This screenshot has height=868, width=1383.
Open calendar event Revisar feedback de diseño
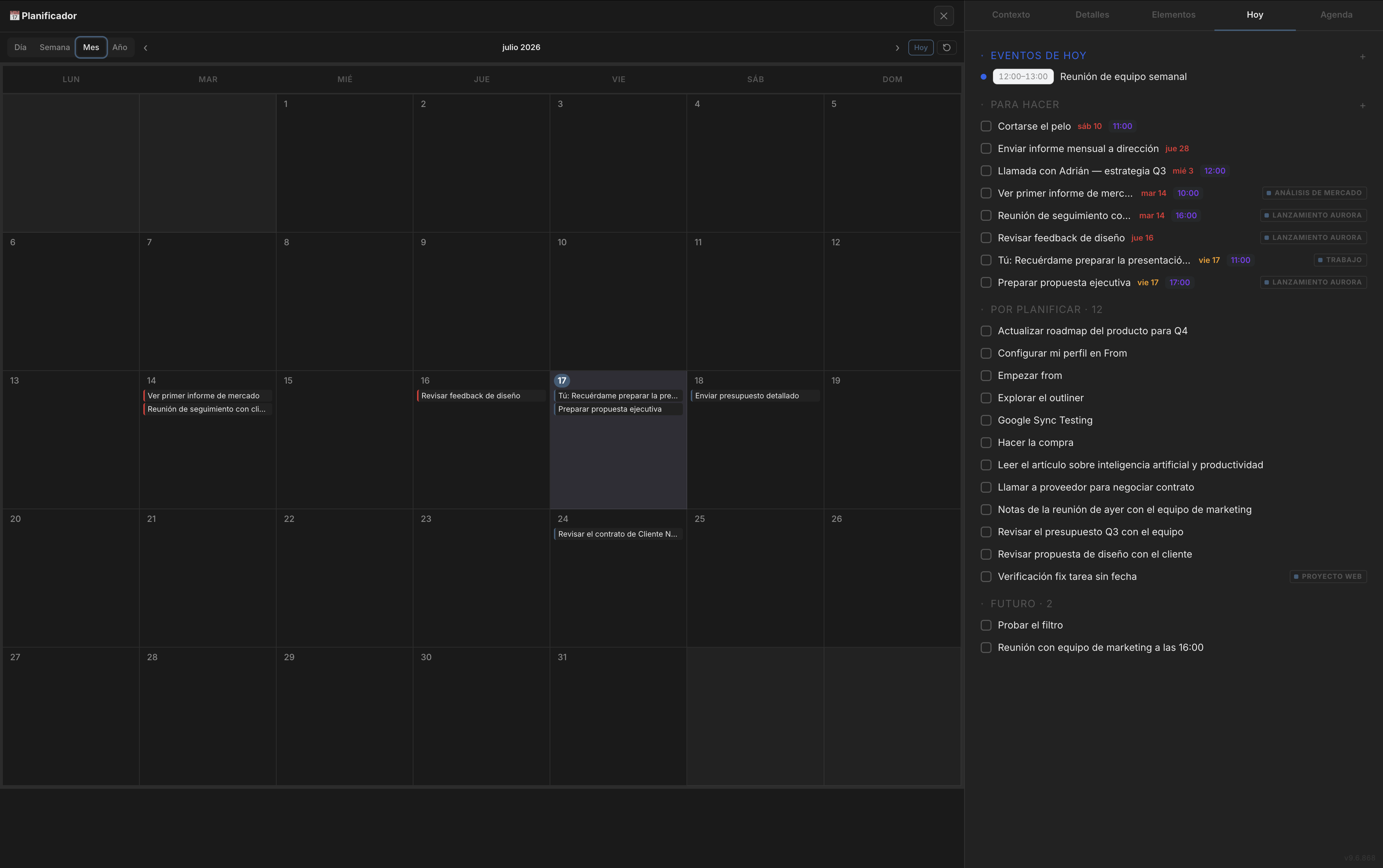[481, 395]
